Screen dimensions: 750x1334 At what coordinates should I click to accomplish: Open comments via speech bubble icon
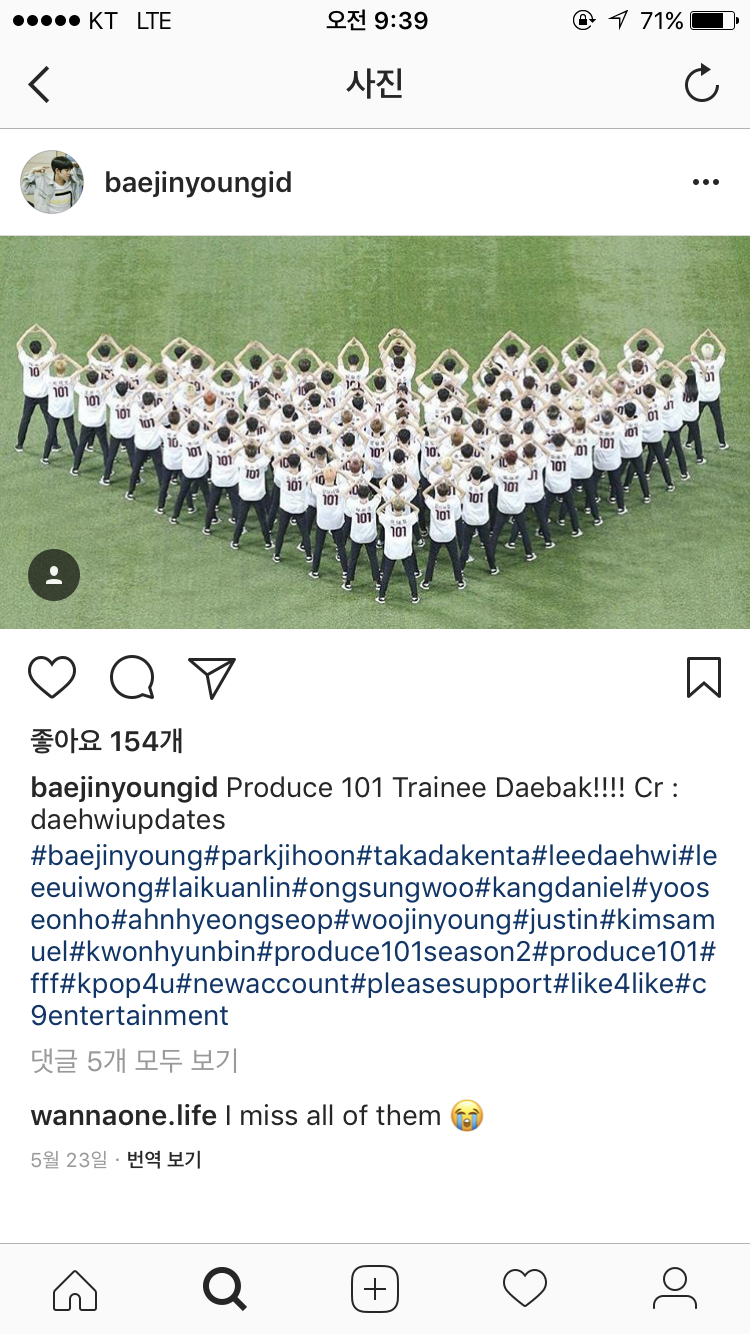[132, 677]
